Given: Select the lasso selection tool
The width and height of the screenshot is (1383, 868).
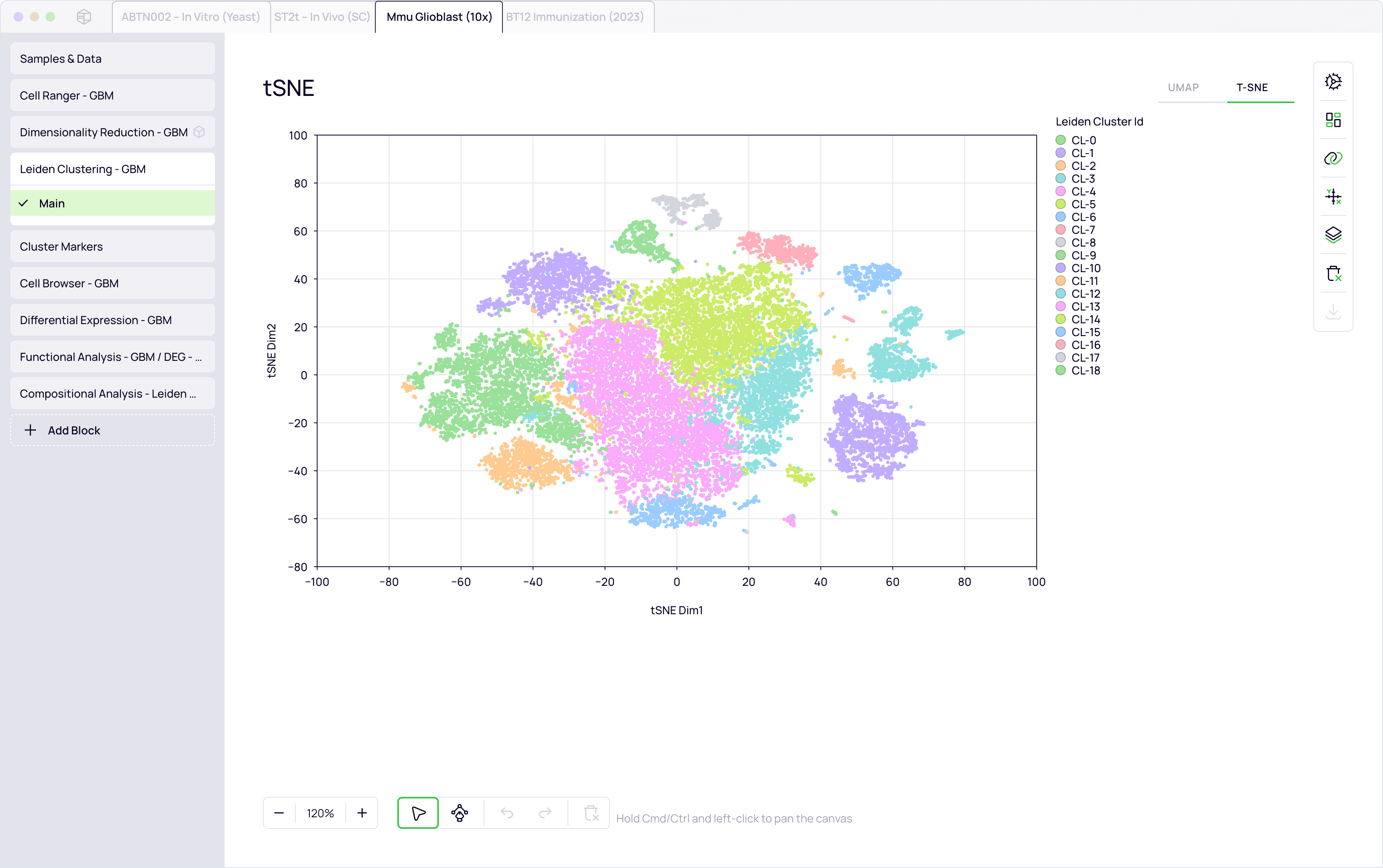Looking at the screenshot, I should tap(459, 813).
